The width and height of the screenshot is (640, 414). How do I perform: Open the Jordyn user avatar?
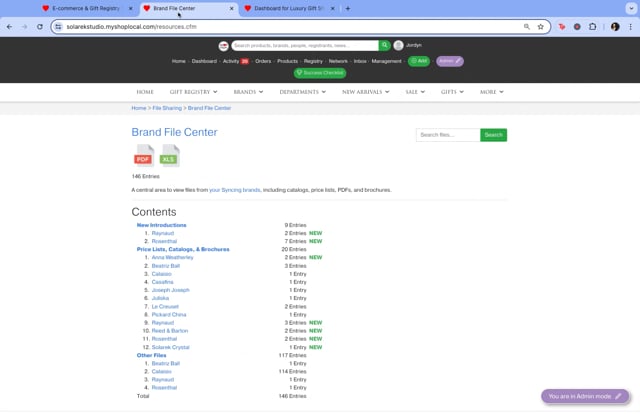398,45
